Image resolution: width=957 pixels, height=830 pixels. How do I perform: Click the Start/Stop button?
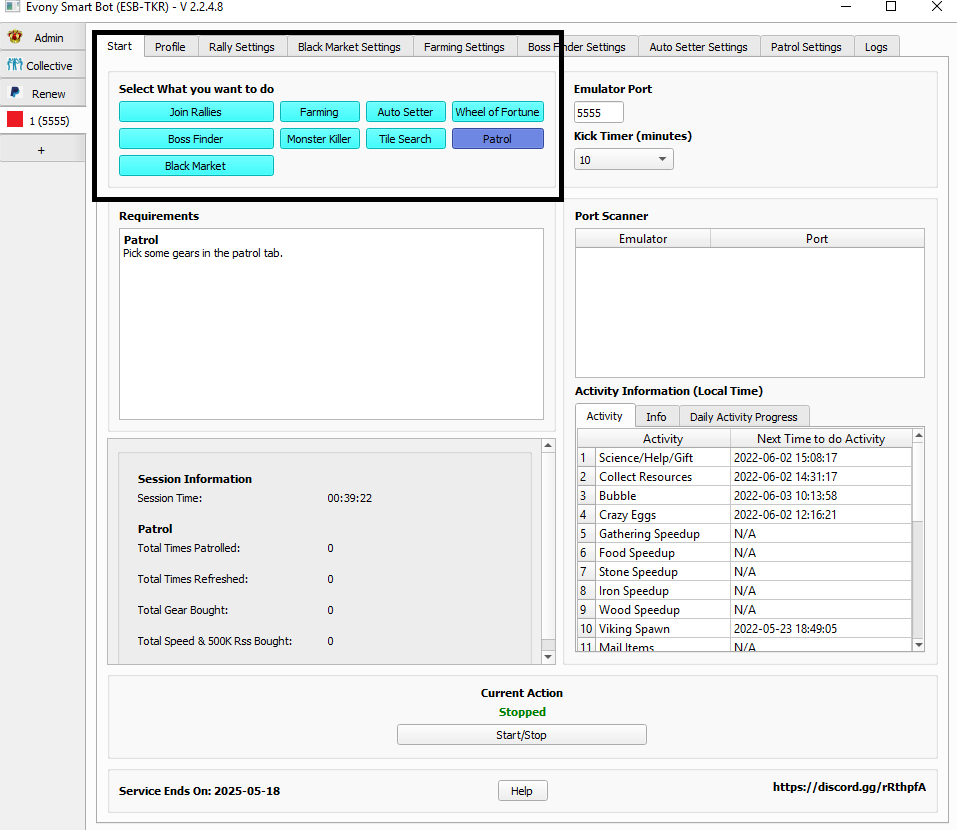click(x=521, y=735)
